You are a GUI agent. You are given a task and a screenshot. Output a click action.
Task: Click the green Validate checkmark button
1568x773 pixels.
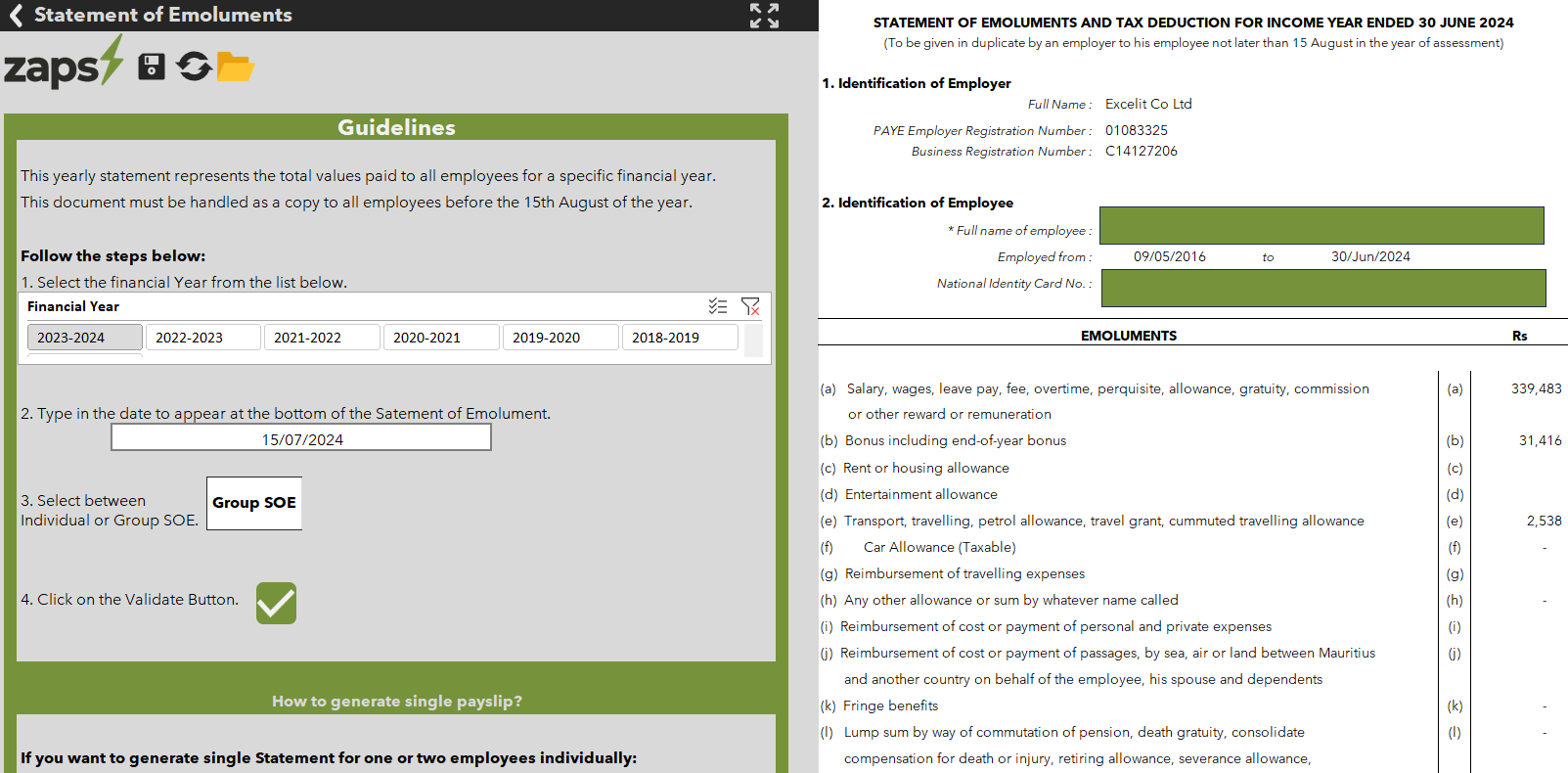click(276, 603)
